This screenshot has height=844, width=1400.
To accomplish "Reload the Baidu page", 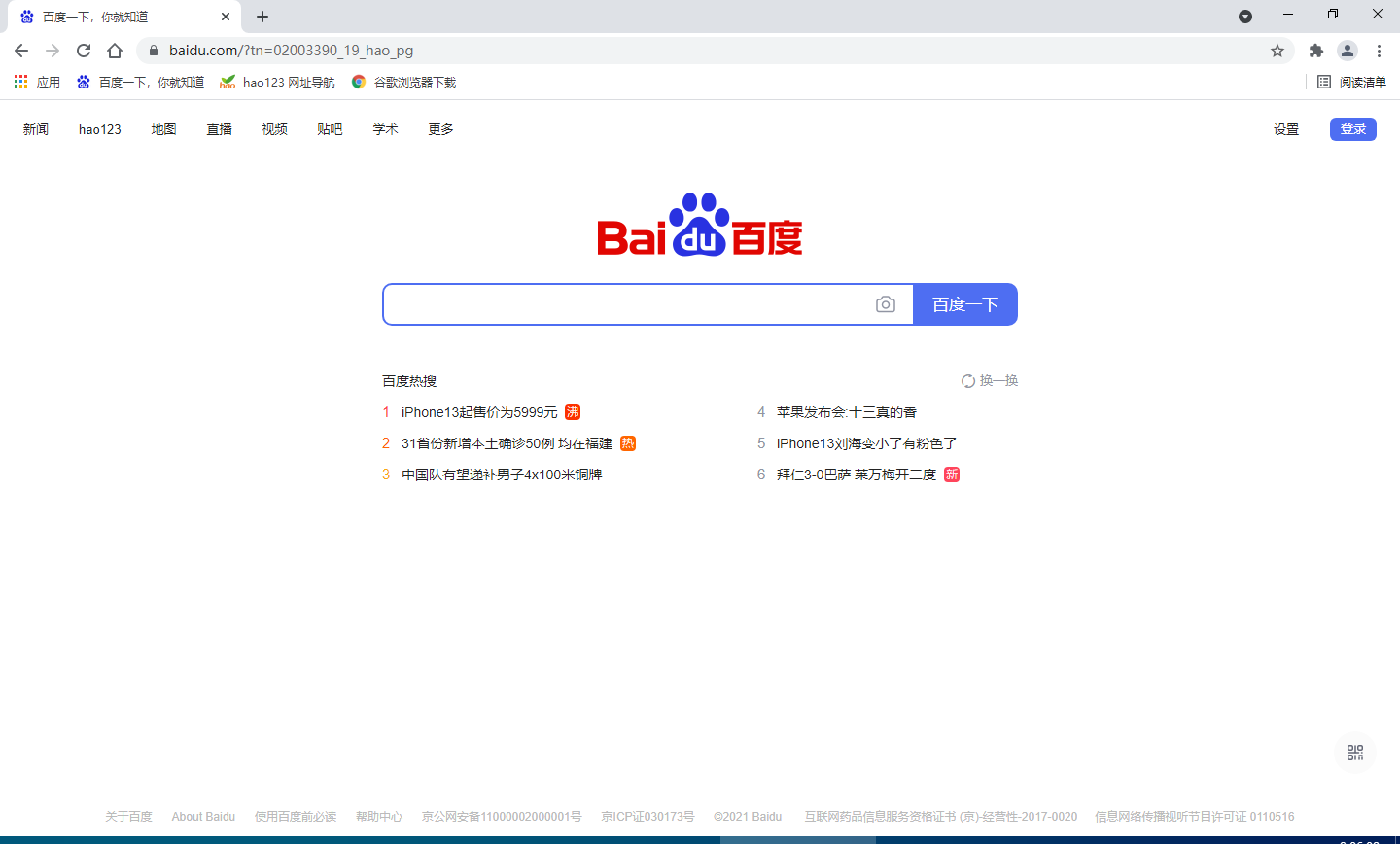I will (x=84, y=51).
